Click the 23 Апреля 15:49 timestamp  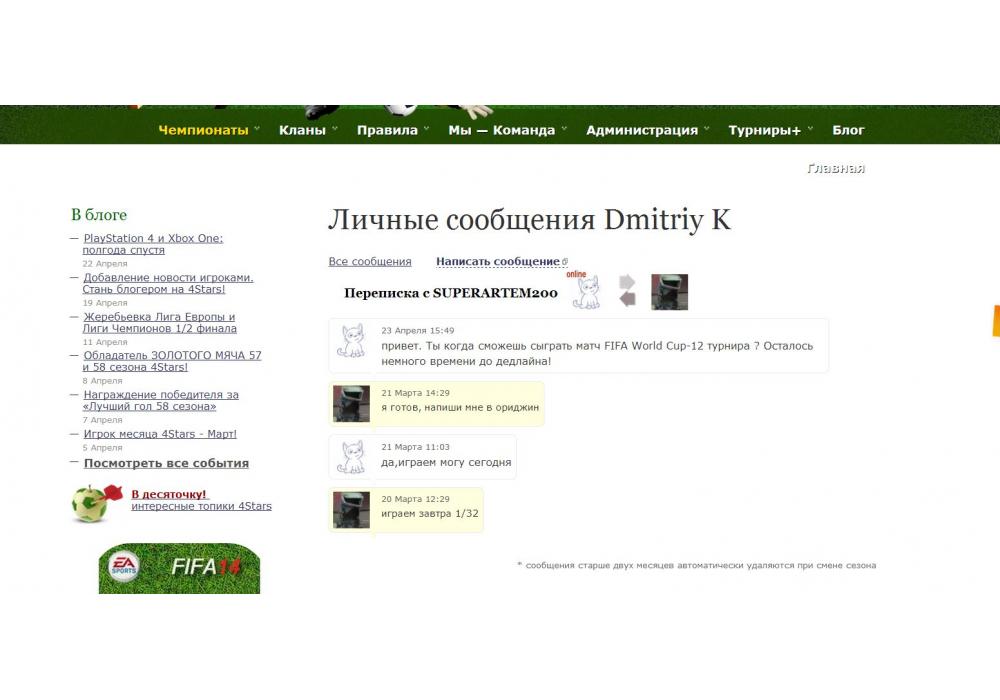418,330
